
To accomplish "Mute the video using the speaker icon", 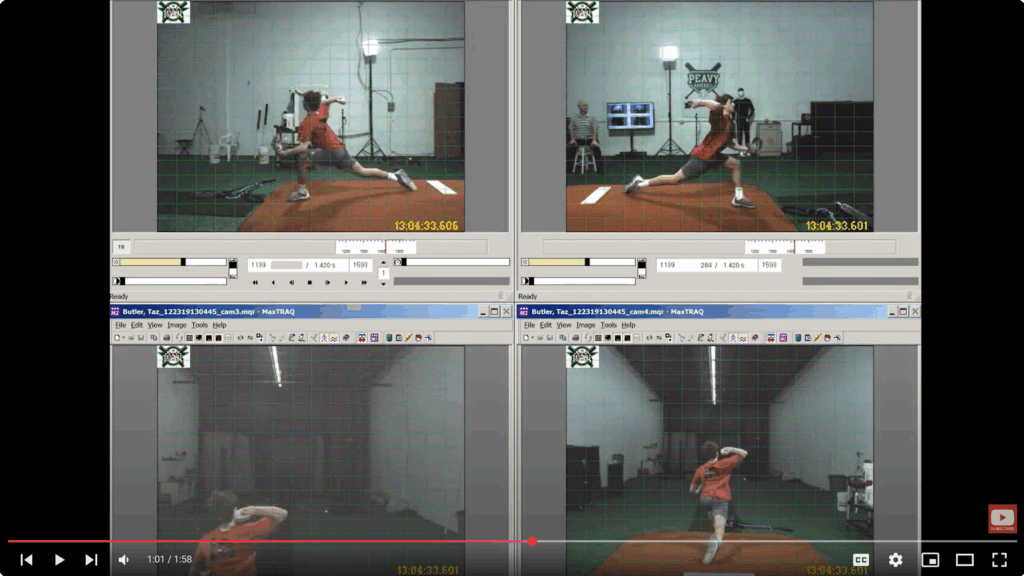I will [124, 560].
